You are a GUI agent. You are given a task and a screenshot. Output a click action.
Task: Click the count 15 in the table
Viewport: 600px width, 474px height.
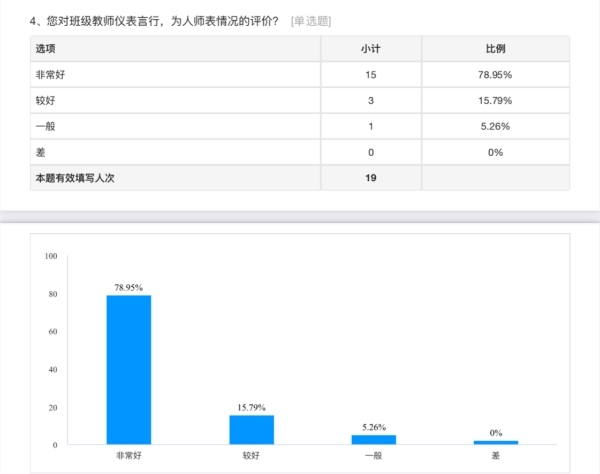[x=370, y=74]
